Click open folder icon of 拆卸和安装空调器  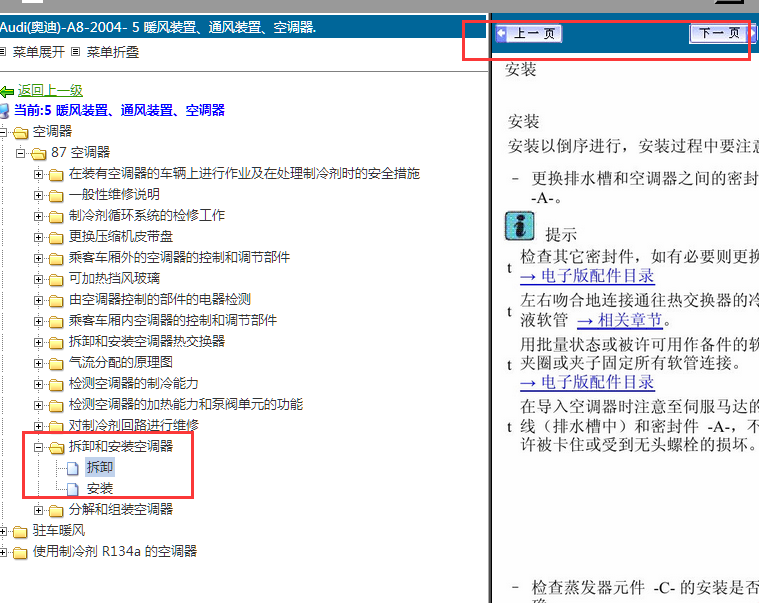[57, 448]
